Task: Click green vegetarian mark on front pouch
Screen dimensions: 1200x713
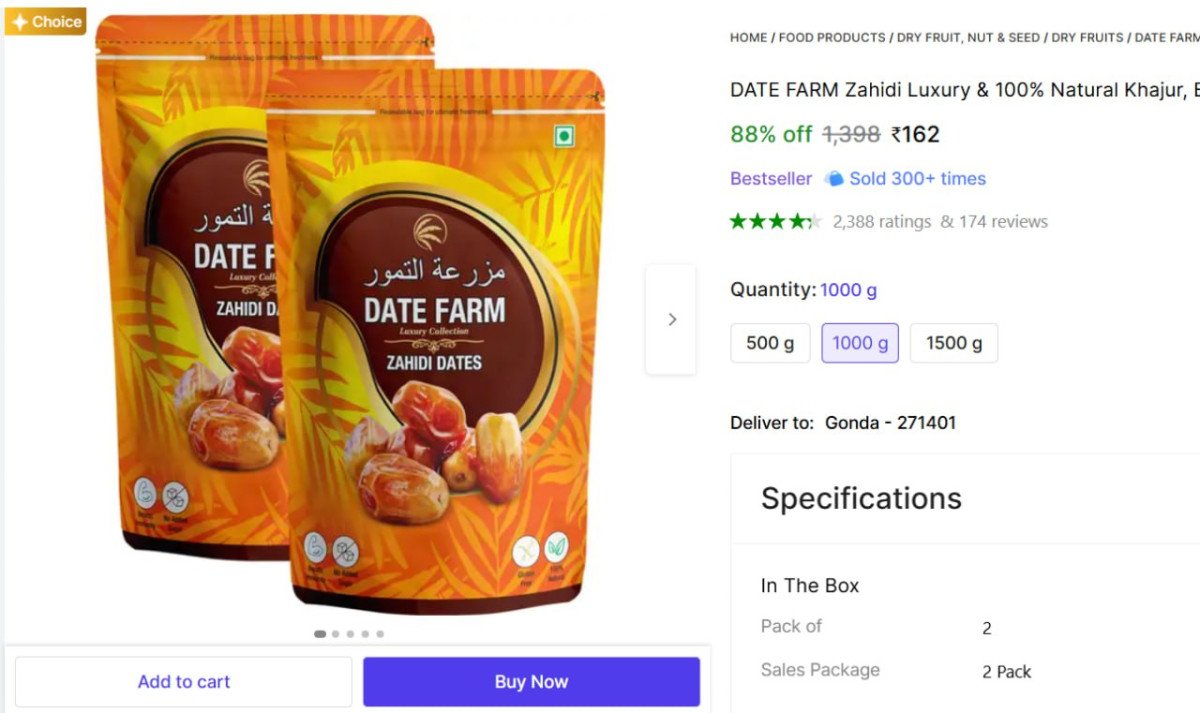Action: tap(565, 137)
